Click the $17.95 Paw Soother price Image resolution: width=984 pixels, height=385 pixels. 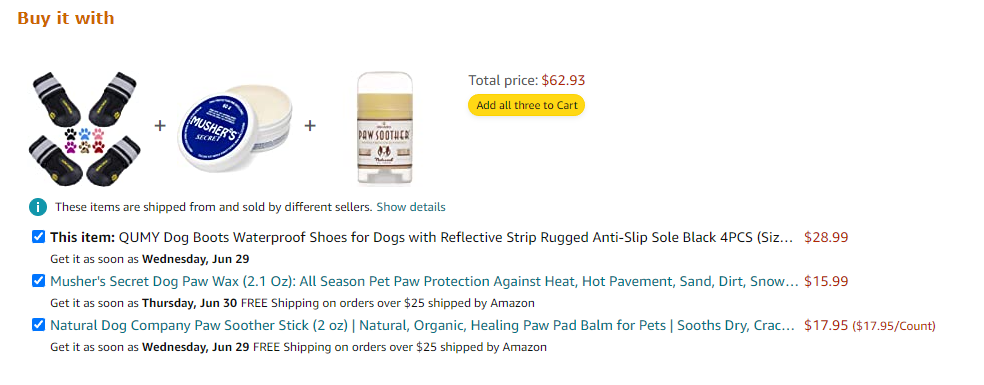[826, 325]
